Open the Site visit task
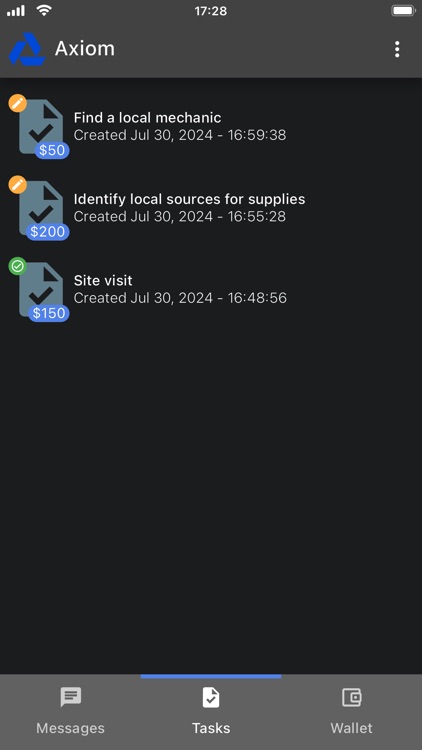The width and height of the screenshot is (422, 750). point(211,289)
